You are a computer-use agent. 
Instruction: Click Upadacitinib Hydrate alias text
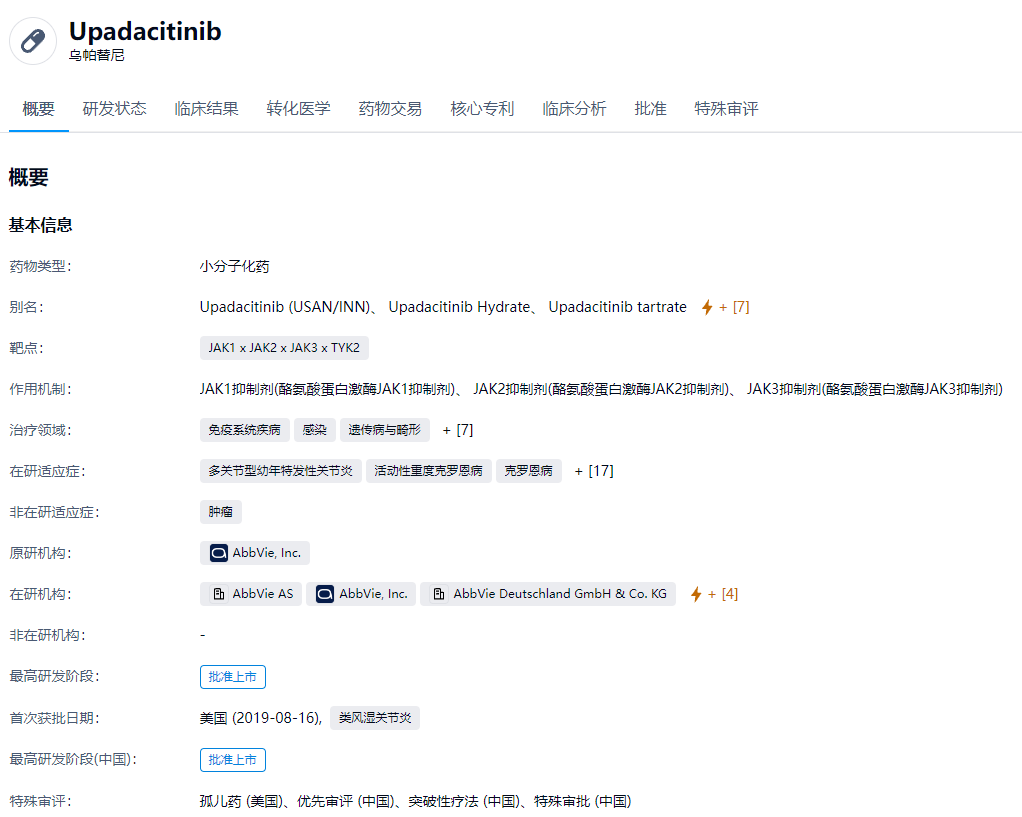(460, 307)
